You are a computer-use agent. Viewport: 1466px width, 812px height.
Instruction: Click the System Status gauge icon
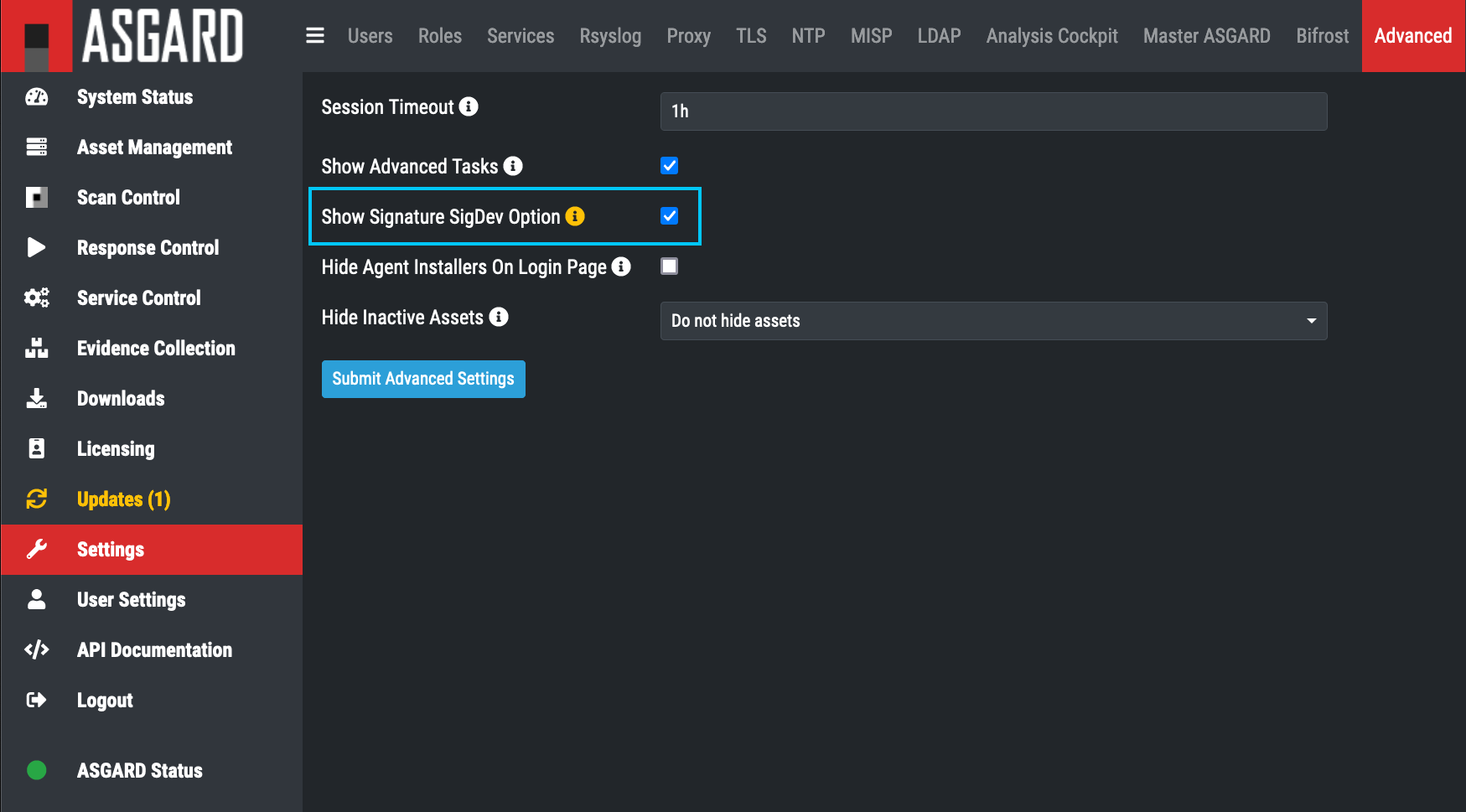[x=37, y=97]
